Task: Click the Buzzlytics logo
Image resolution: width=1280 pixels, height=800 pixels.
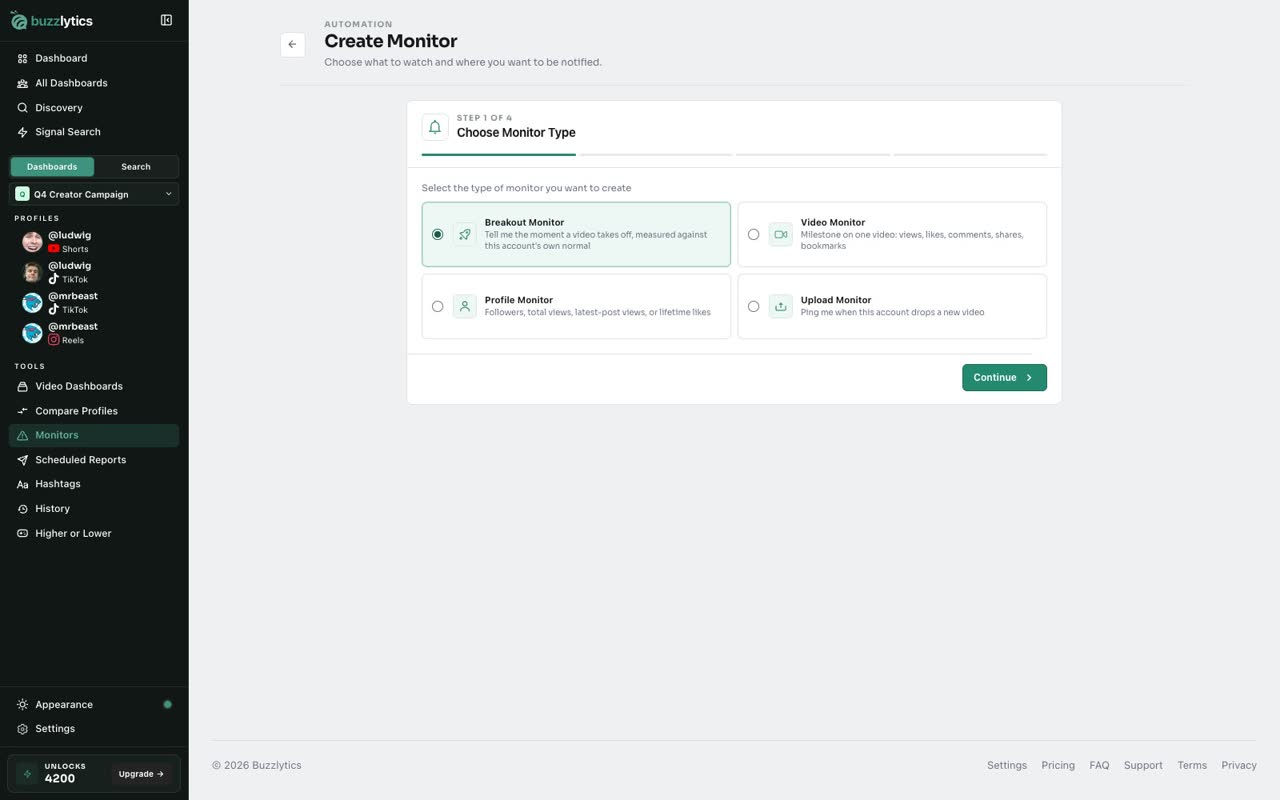Action: [x=51, y=21]
